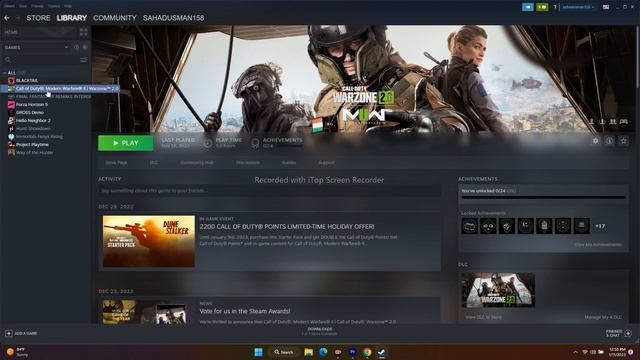
Task: Select Immortals Fenyx Rising in list
Action: tap(39, 136)
